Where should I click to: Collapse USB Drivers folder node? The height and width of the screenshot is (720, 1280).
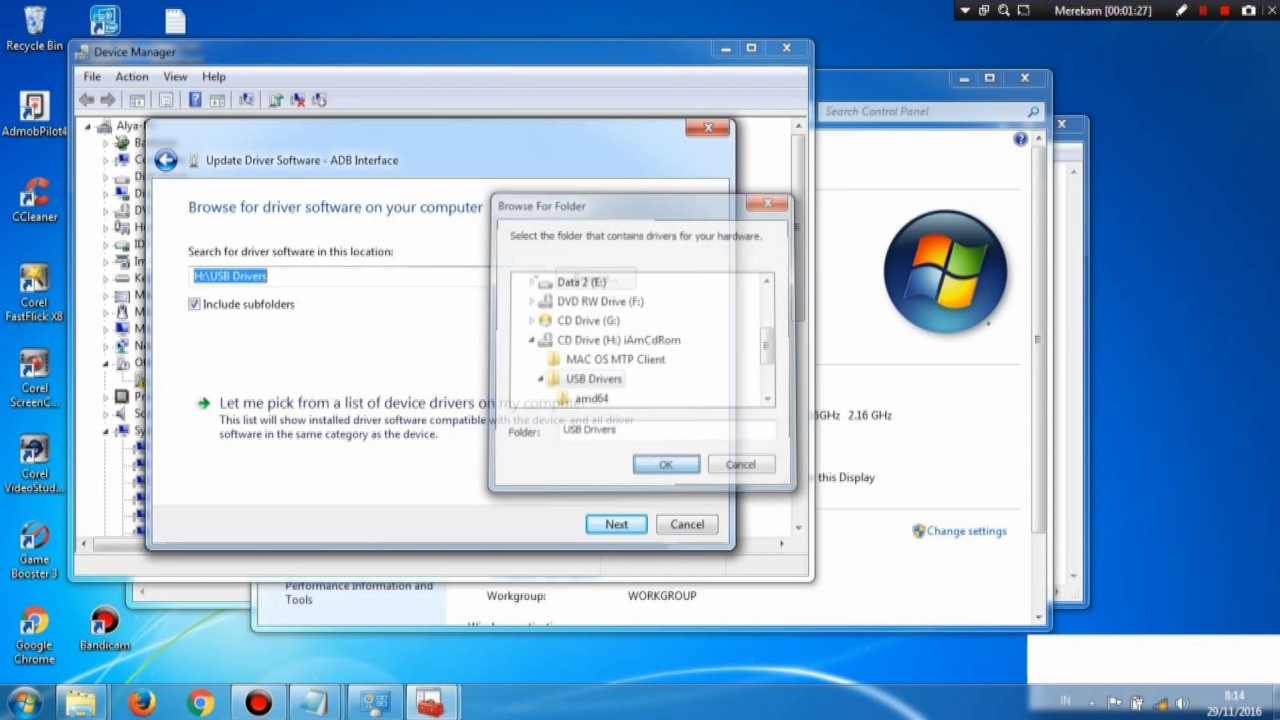(541, 379)
